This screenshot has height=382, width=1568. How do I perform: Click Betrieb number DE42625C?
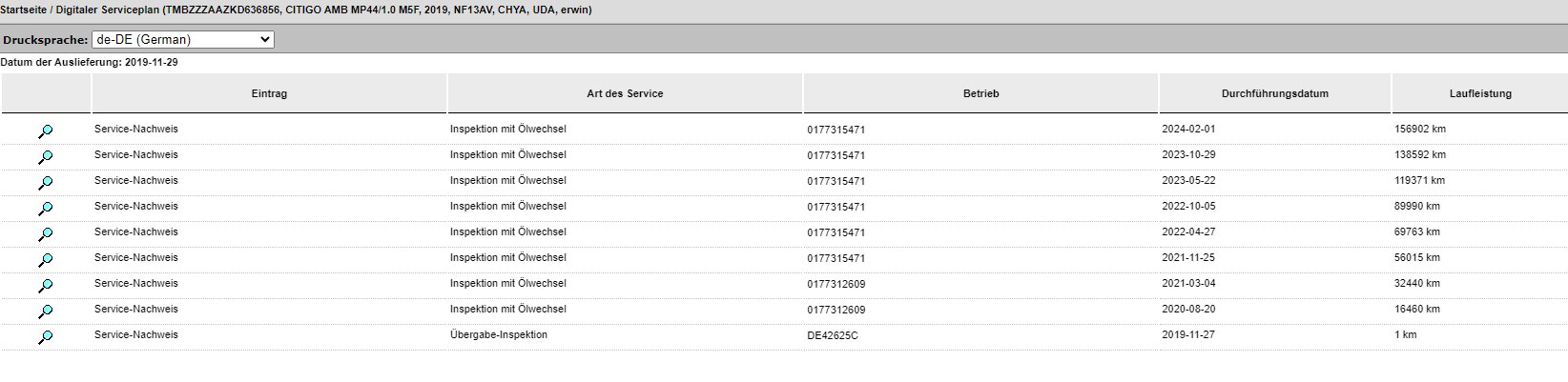[x=833, y=336]
